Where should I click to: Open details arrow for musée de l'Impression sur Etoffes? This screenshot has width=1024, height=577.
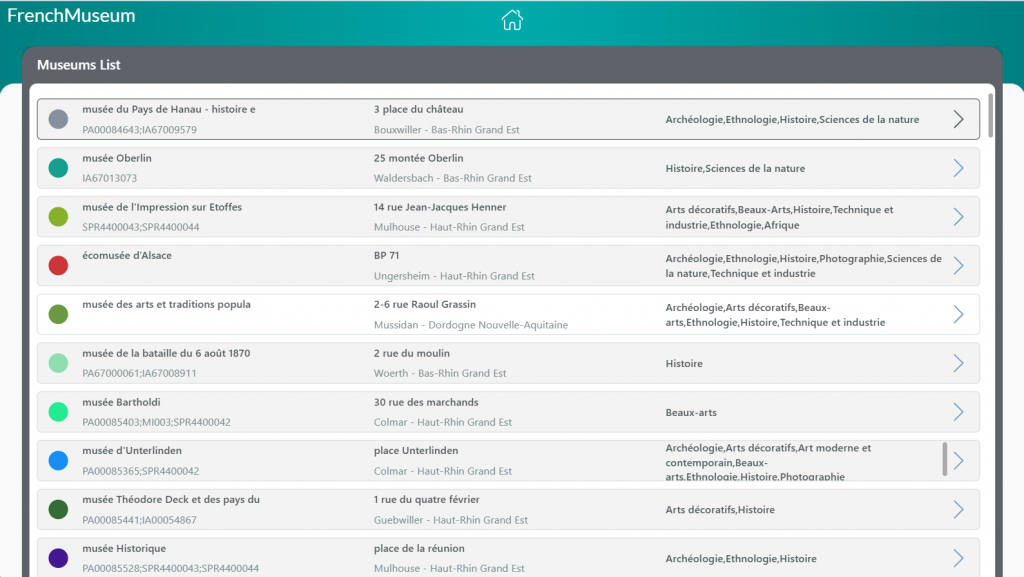958,217
